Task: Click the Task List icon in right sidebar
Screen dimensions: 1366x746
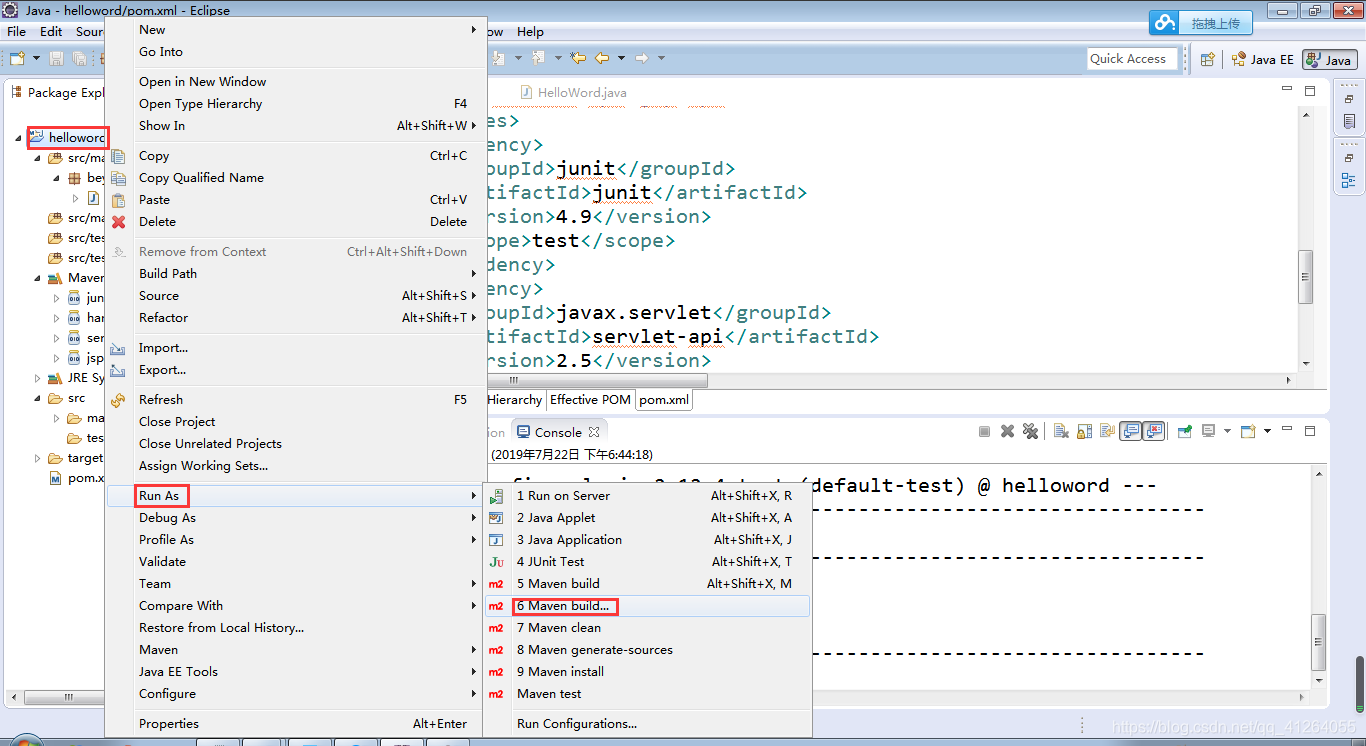Action: (x=1349, y=122)
